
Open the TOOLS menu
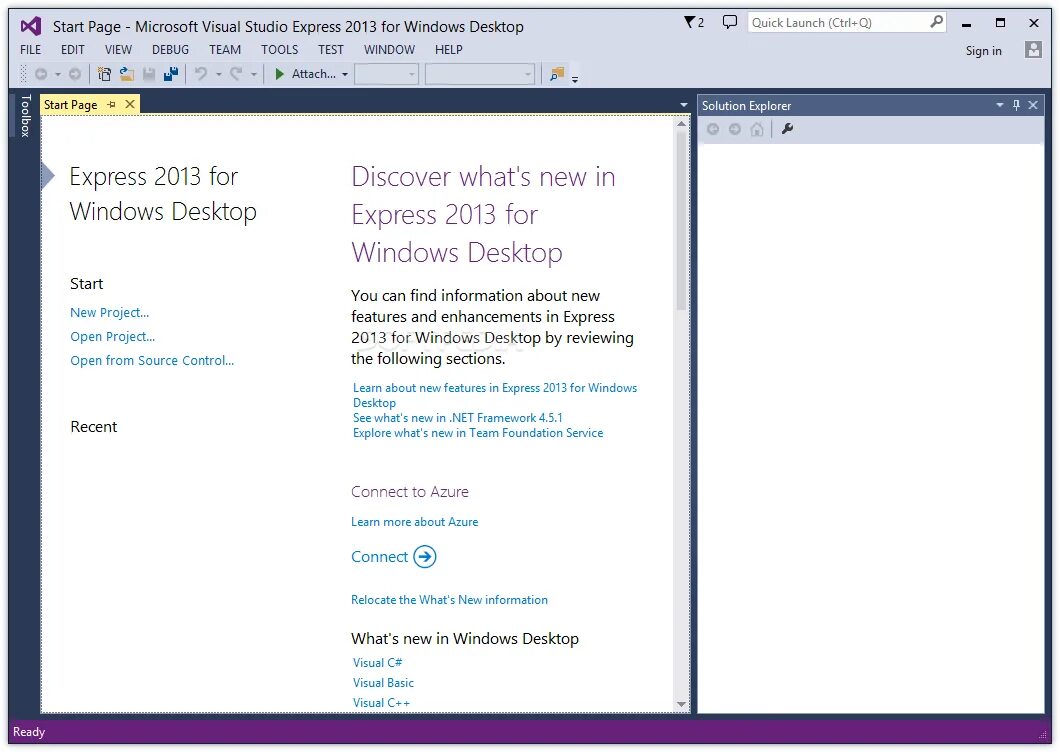pyautogui.click(x=280, y=49)
